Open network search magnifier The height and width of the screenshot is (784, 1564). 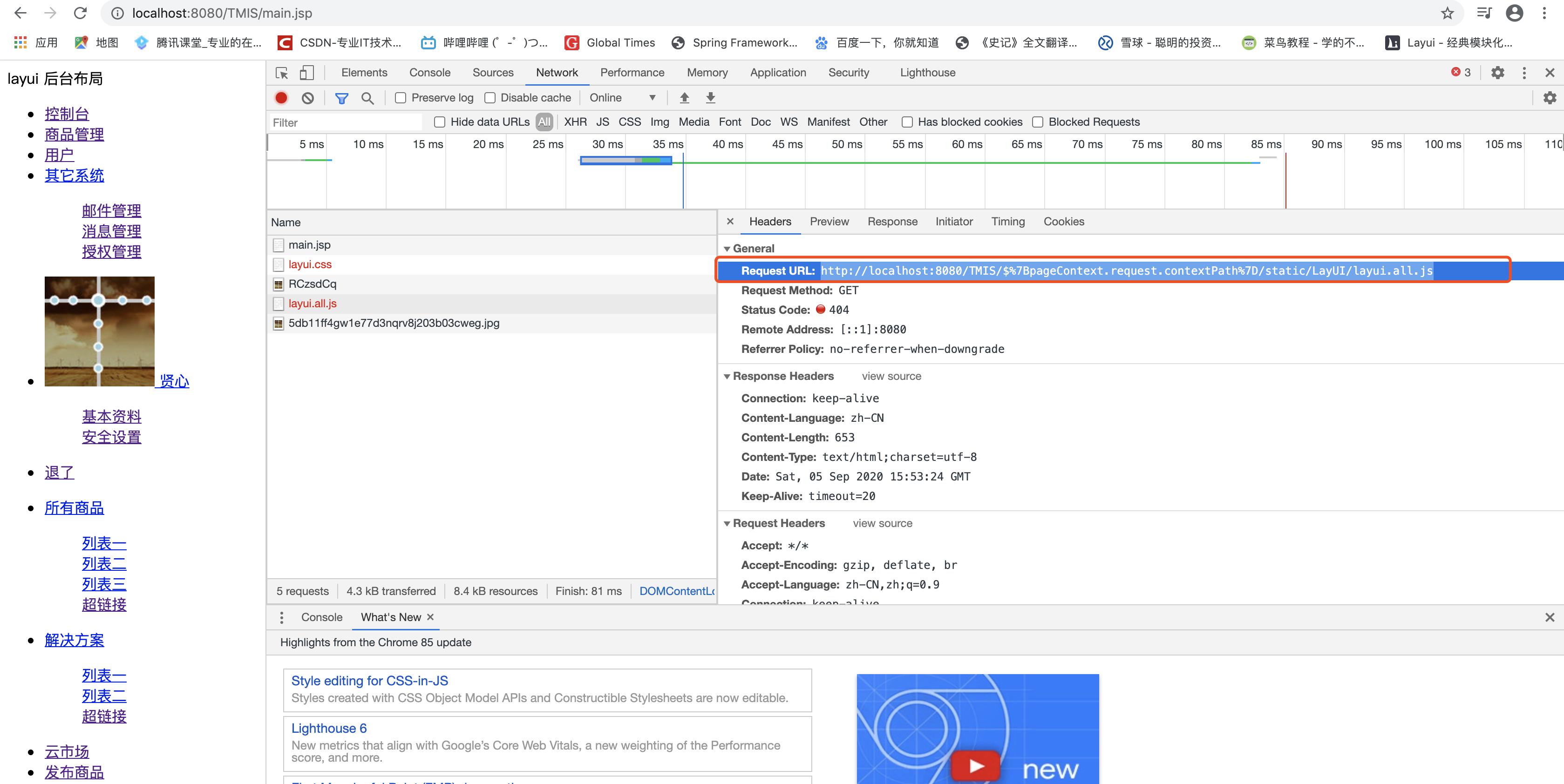367,98
